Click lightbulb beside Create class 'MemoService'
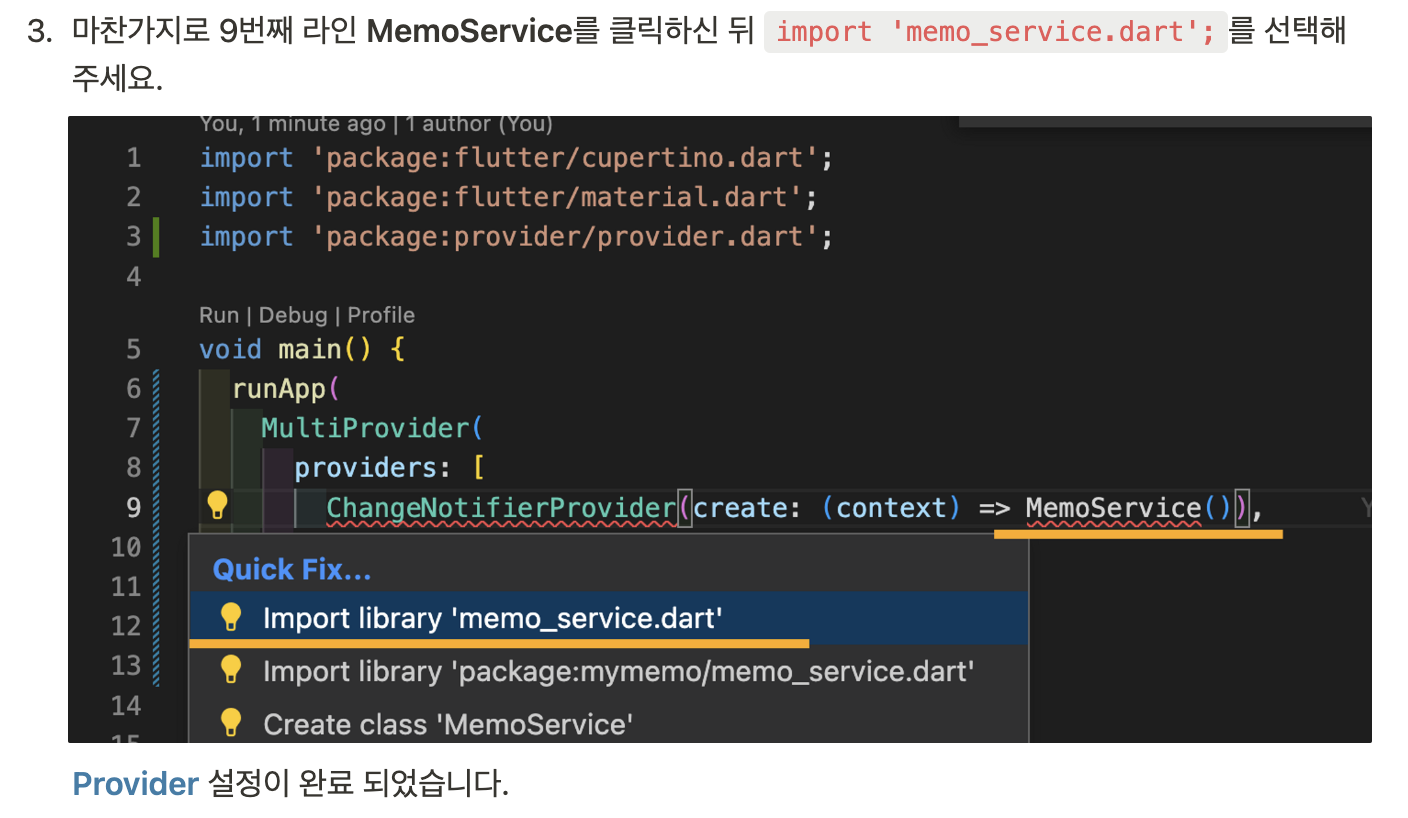Image resolution: width=1408 pixels, height=818 pixels. click(231, 722)
